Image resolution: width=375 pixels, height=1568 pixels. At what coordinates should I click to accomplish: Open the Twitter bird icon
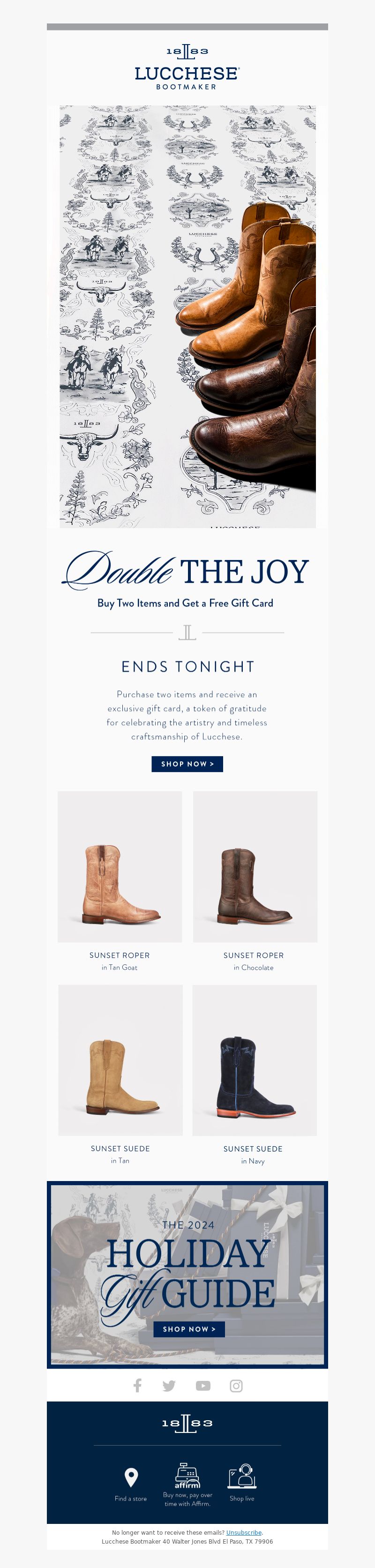tap(169, 1386)
